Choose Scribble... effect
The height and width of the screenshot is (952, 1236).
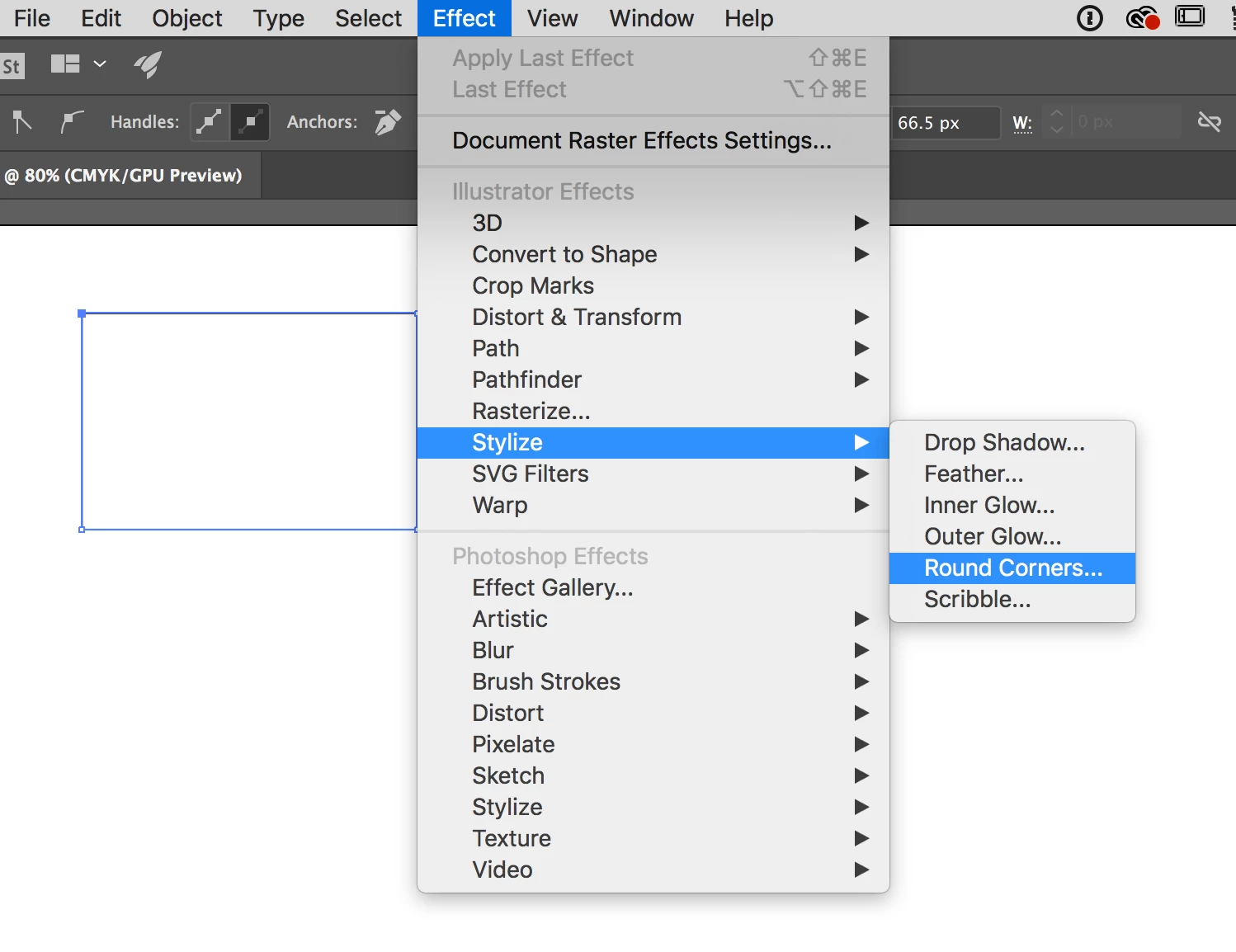click(x=1012, y=600)
